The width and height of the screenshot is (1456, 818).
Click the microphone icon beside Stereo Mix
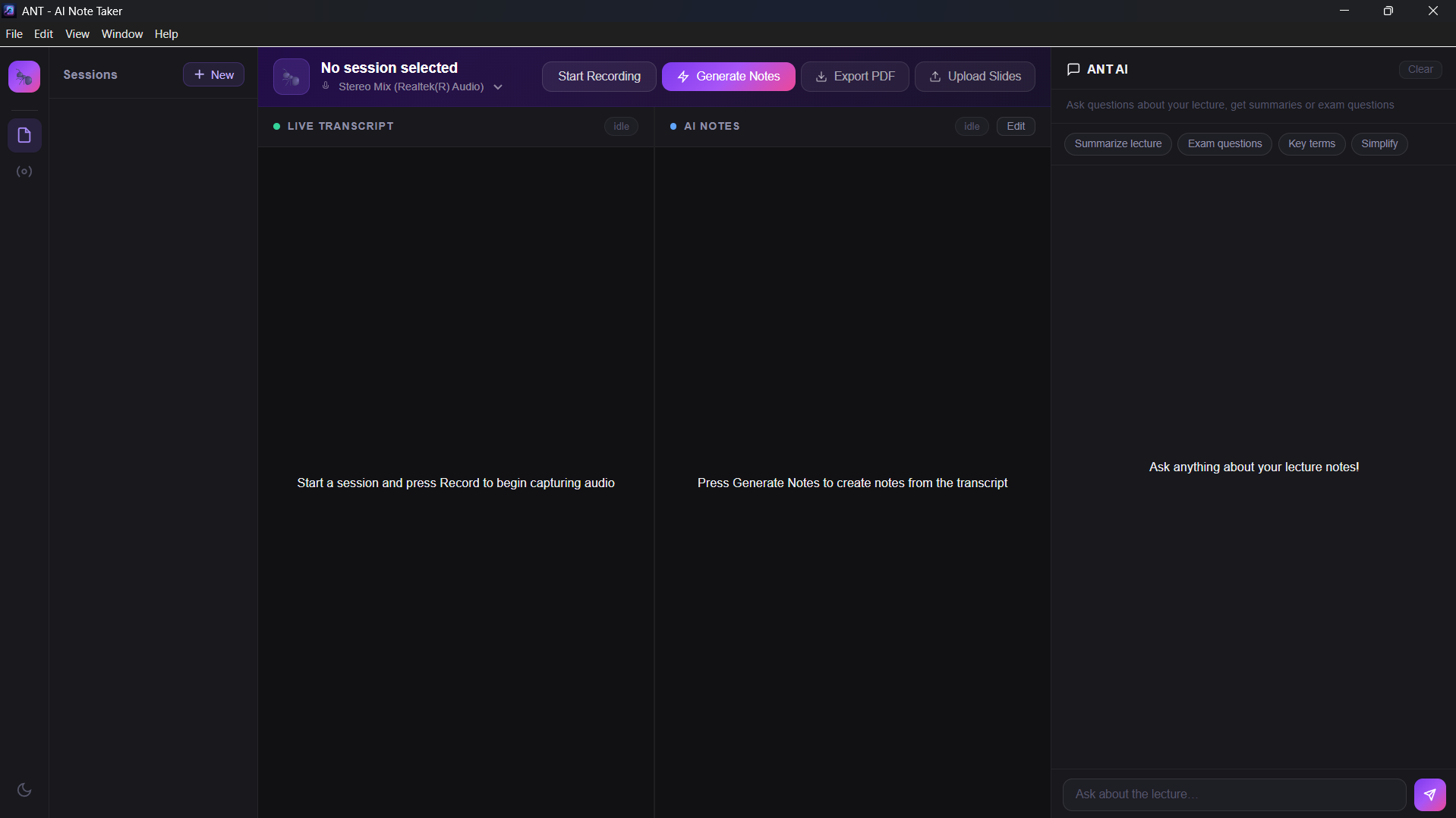point(326,87)
